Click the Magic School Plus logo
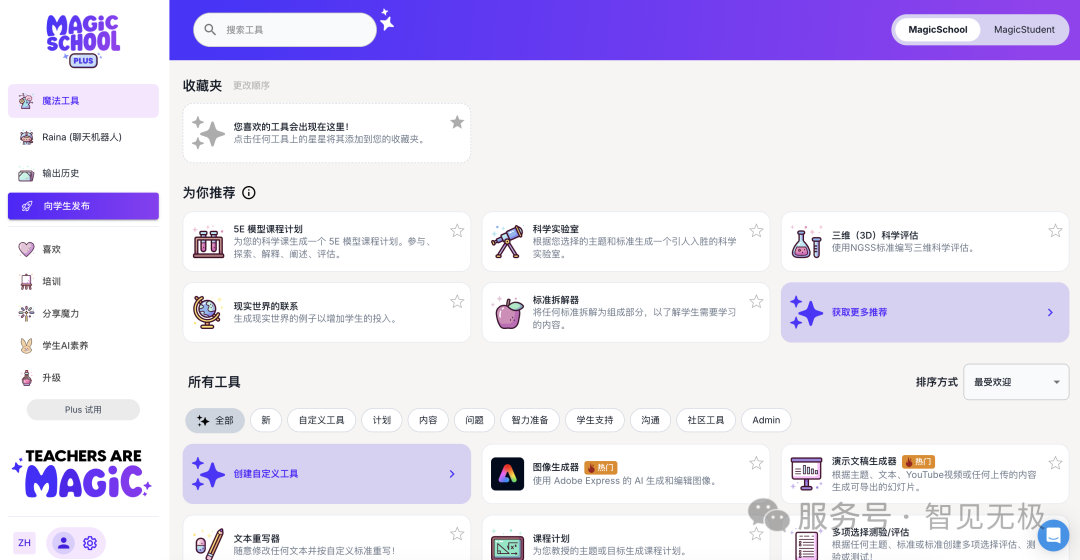This screenshot has width=1080, height=560. point(83,41)
